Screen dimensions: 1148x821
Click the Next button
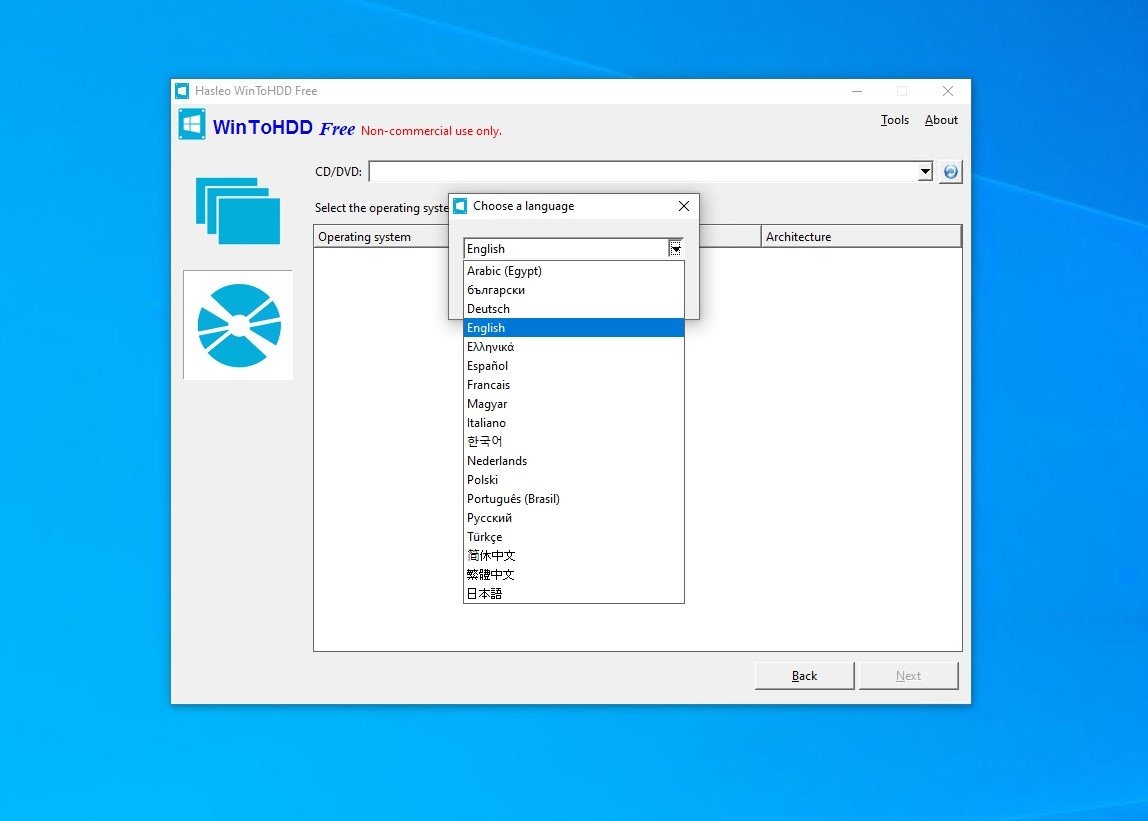pos(909,676)
